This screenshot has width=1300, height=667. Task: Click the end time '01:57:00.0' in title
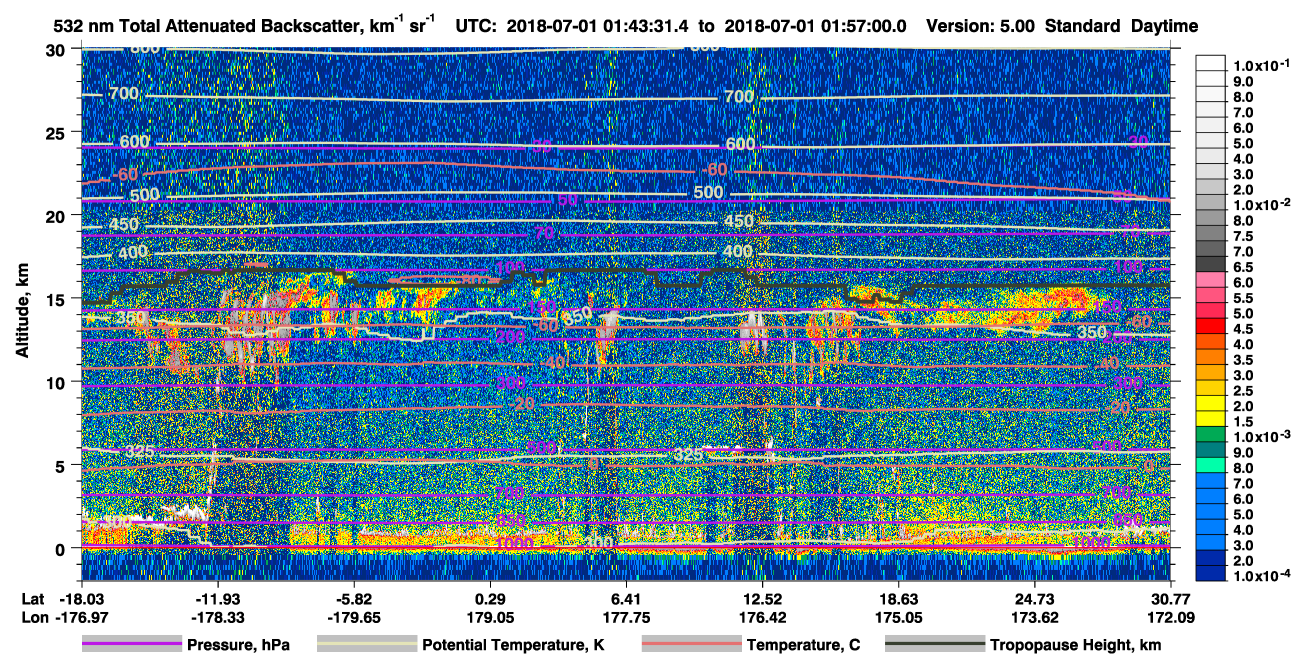862,27
